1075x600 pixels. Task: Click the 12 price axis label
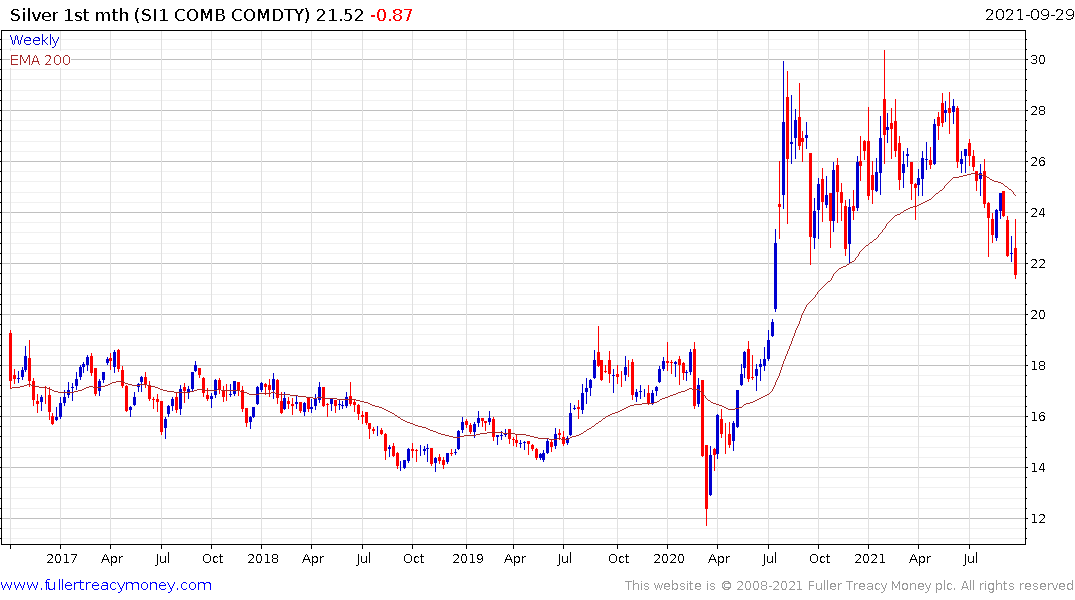click(x=1038, y=519)
